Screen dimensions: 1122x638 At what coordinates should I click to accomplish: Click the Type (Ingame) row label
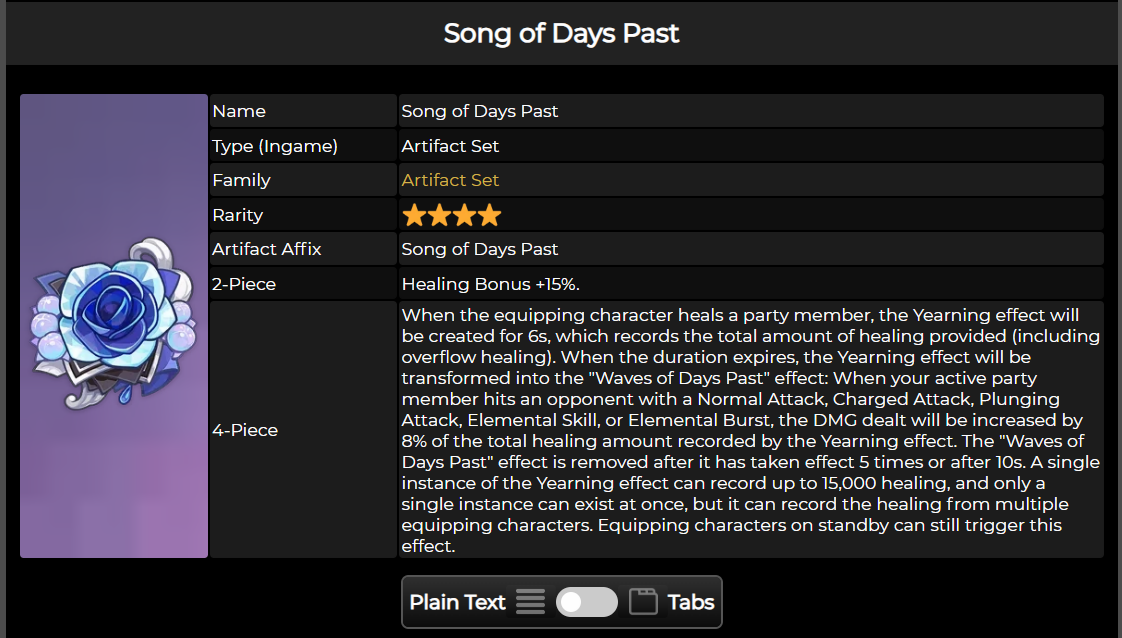(275, 147)
